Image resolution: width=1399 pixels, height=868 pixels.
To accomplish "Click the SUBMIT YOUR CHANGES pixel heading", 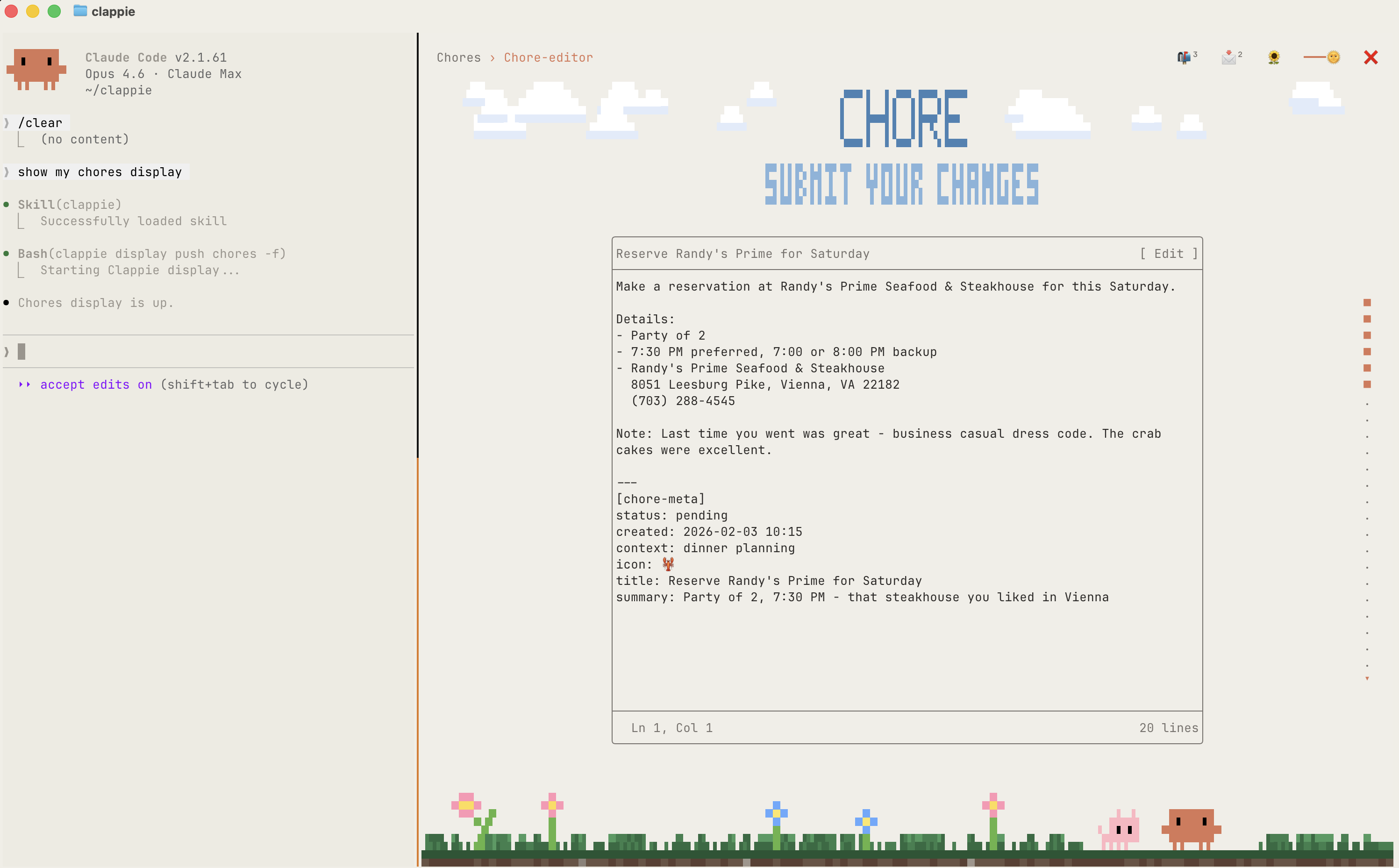I will [x=901, y=184].
